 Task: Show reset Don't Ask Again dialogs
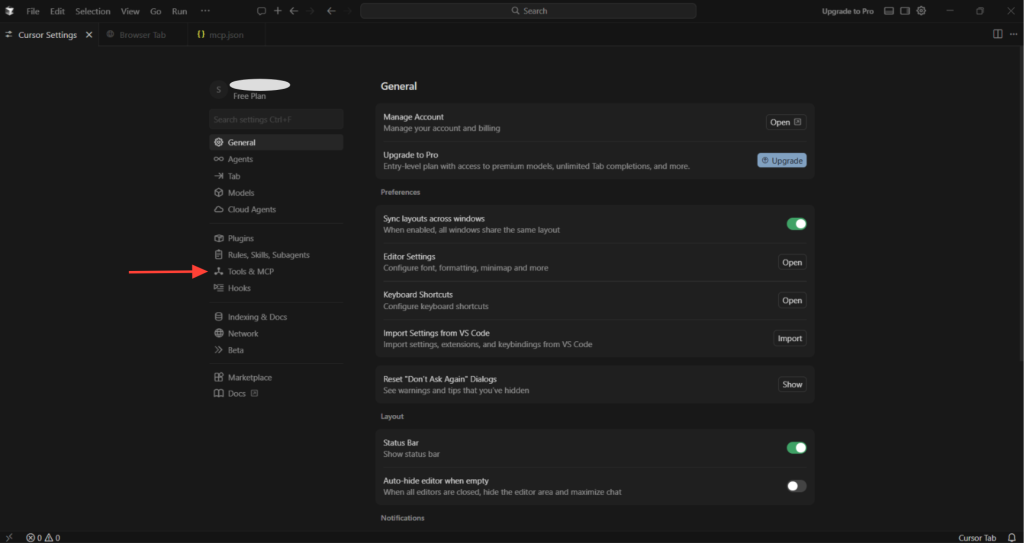(792, 384)
